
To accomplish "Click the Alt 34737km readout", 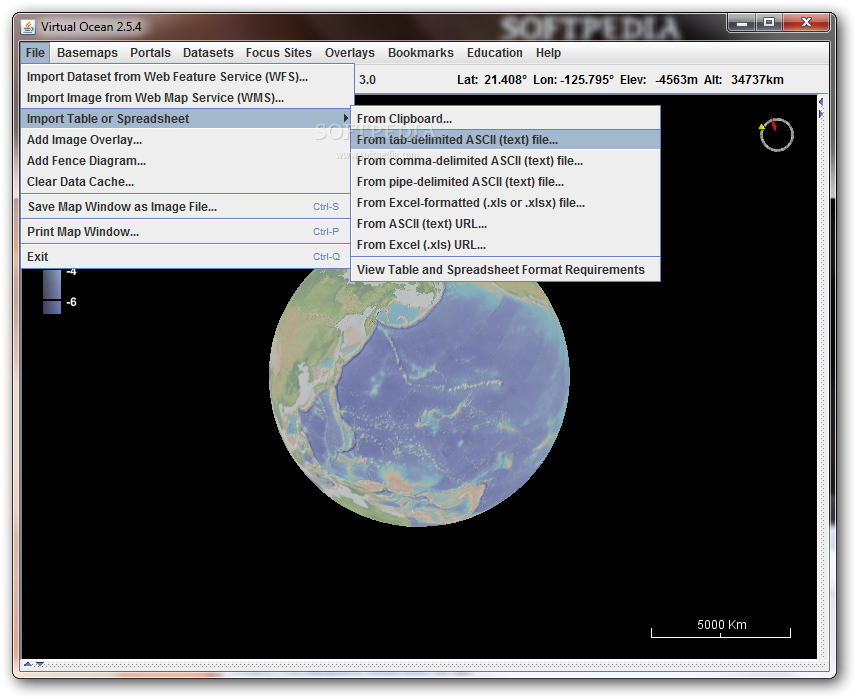I will pyautogui.click(x=744, y=80).
